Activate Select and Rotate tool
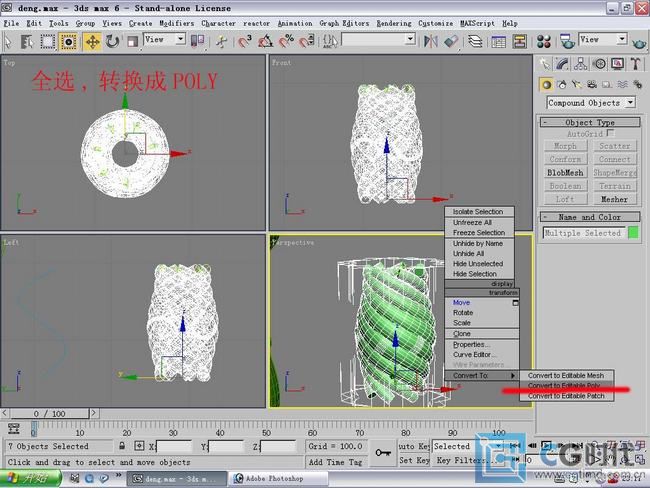 112,41
